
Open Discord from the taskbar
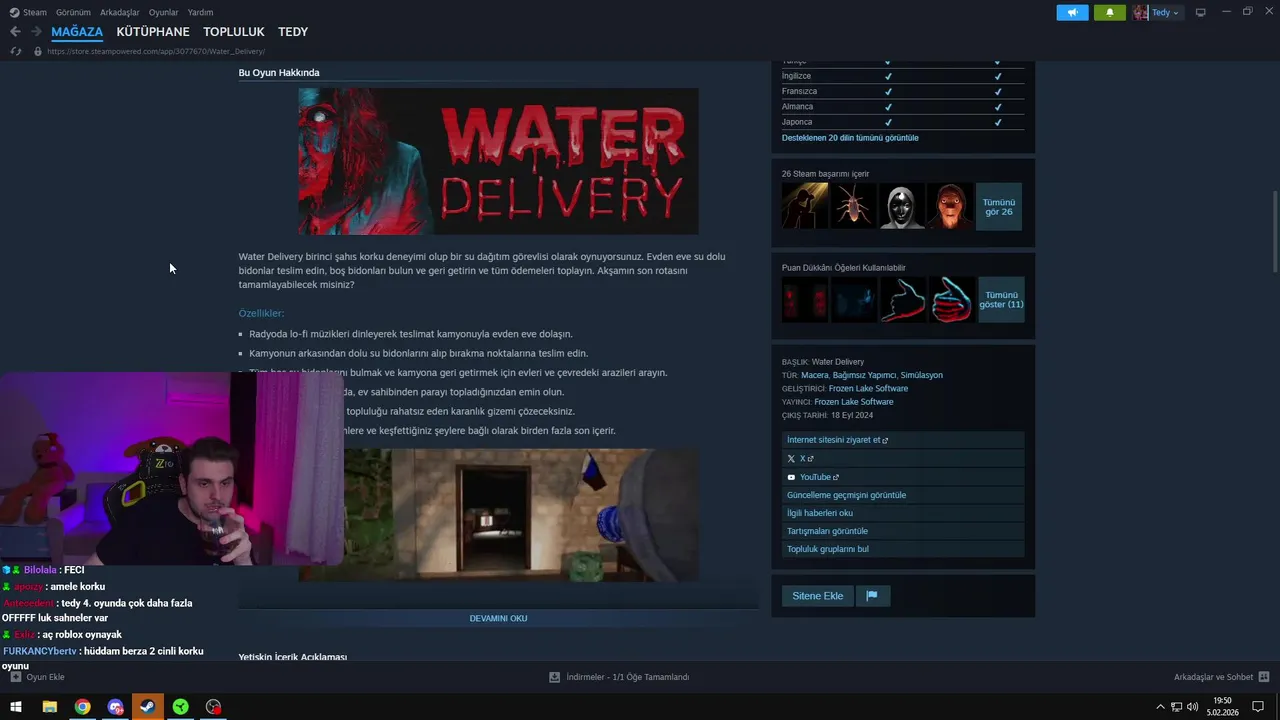115,707
